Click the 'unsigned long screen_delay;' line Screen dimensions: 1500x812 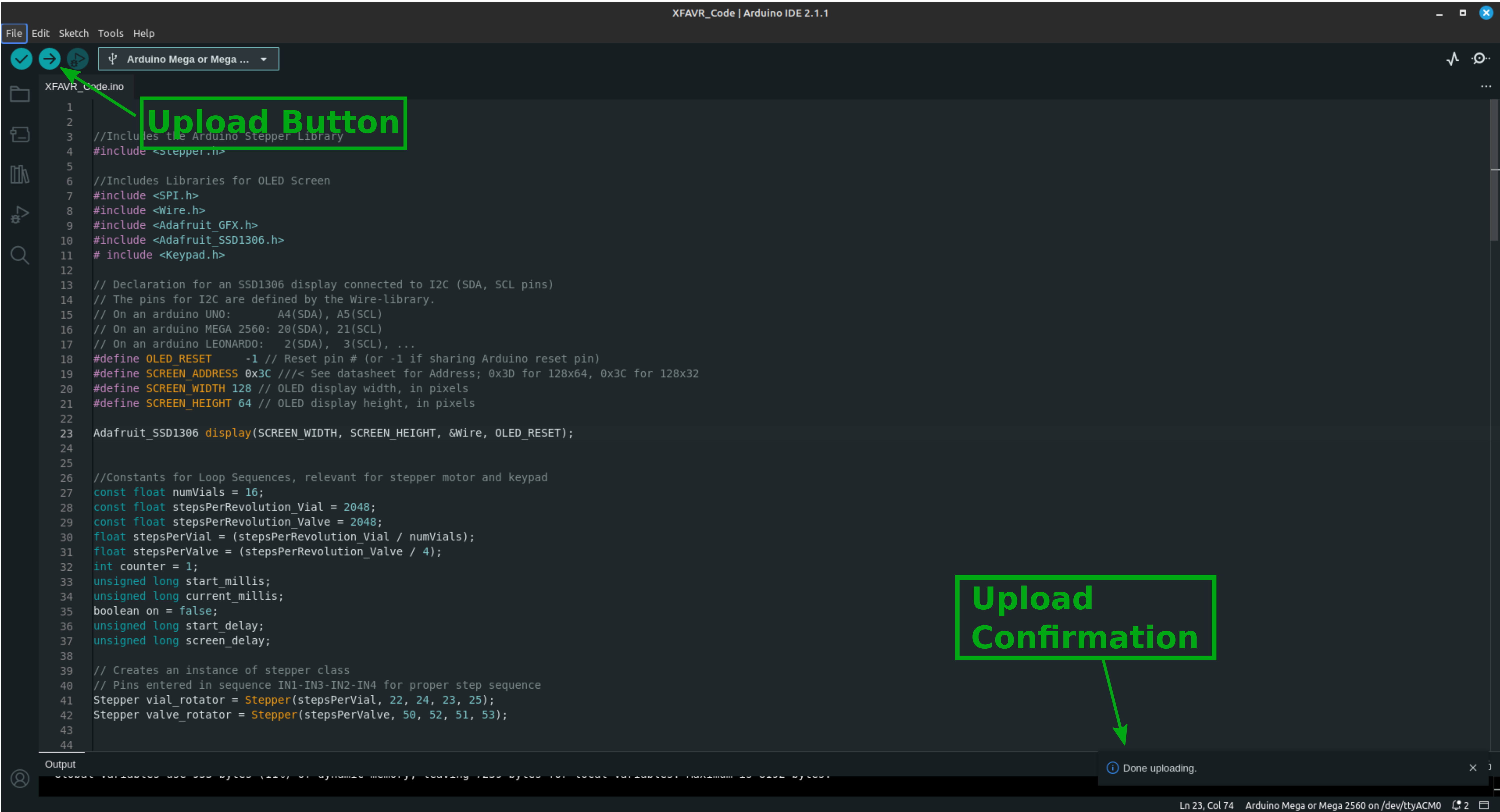coord(182,641)
